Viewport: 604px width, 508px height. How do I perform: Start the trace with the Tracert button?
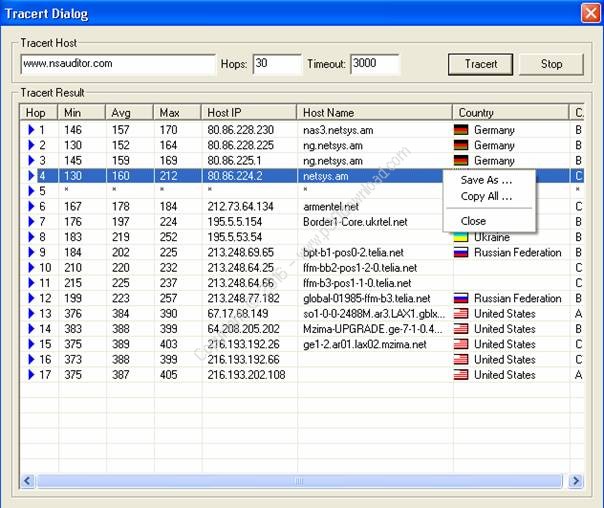click(480, 64)
